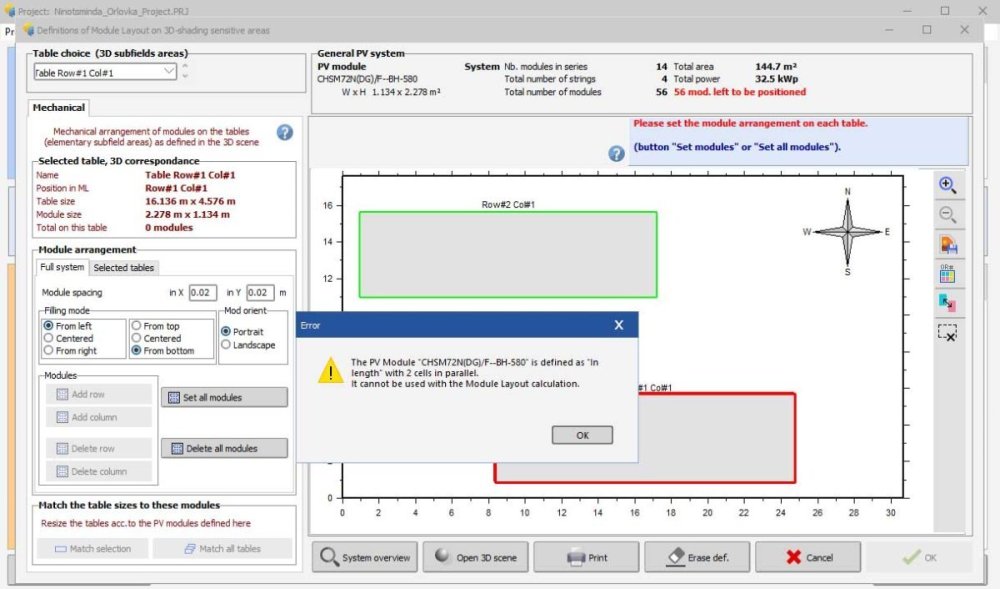Step table choice up with spinner arrow
Image resolution: width=1000 pixels, height=589 pixels.
pos(185,67)
